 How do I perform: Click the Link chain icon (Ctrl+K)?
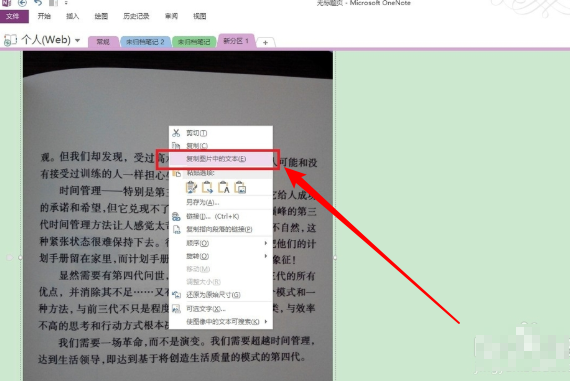(x=176, y=217)
